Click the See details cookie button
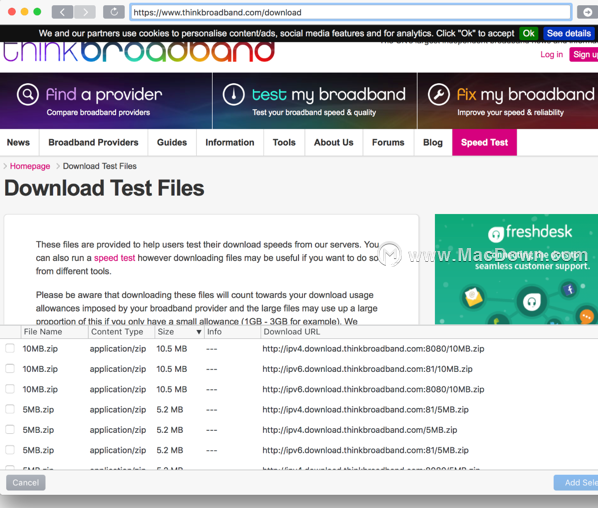The height and width of the screenshot is (508, 598). coord(569,34)
